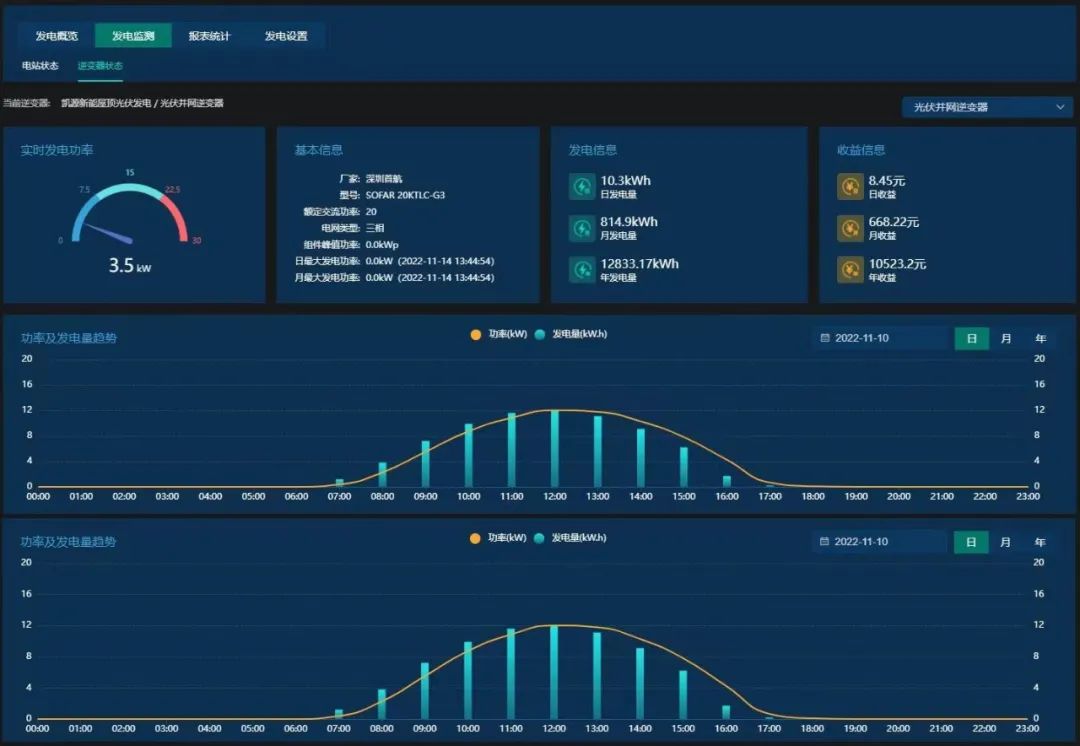Click the 日发电量 lightning icon
The height and width of the screenshot is (746, 1080).
click(582, 187)
